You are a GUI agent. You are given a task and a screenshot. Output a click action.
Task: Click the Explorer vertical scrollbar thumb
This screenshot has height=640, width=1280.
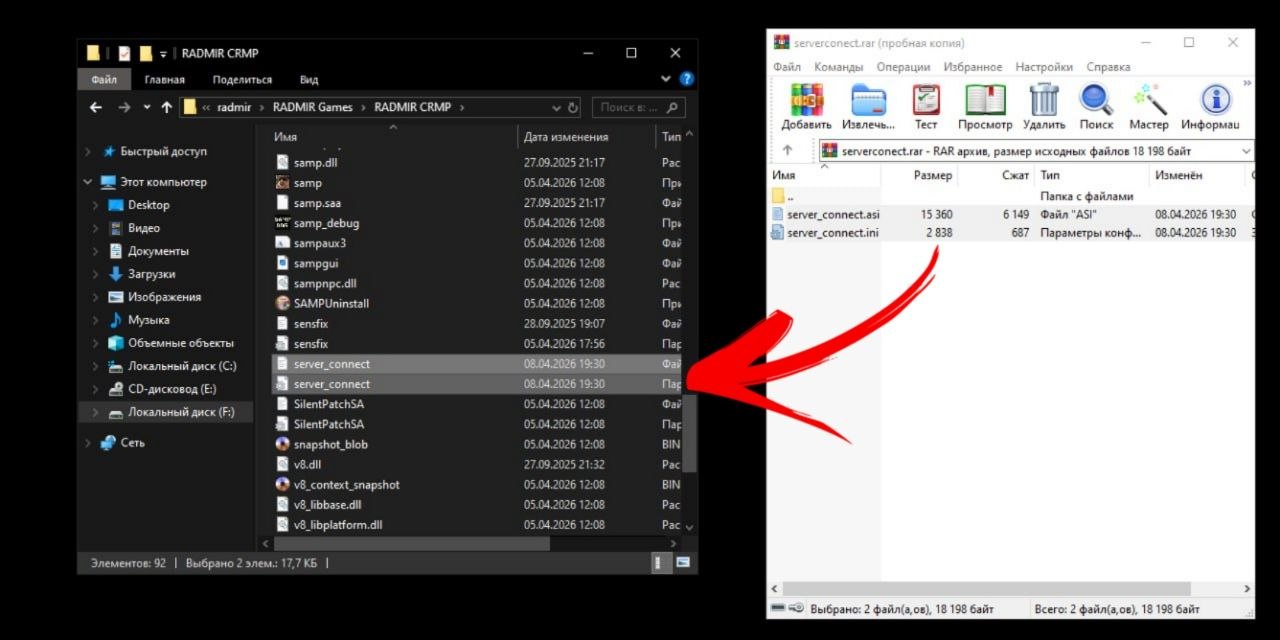click(x=689, y=432)
